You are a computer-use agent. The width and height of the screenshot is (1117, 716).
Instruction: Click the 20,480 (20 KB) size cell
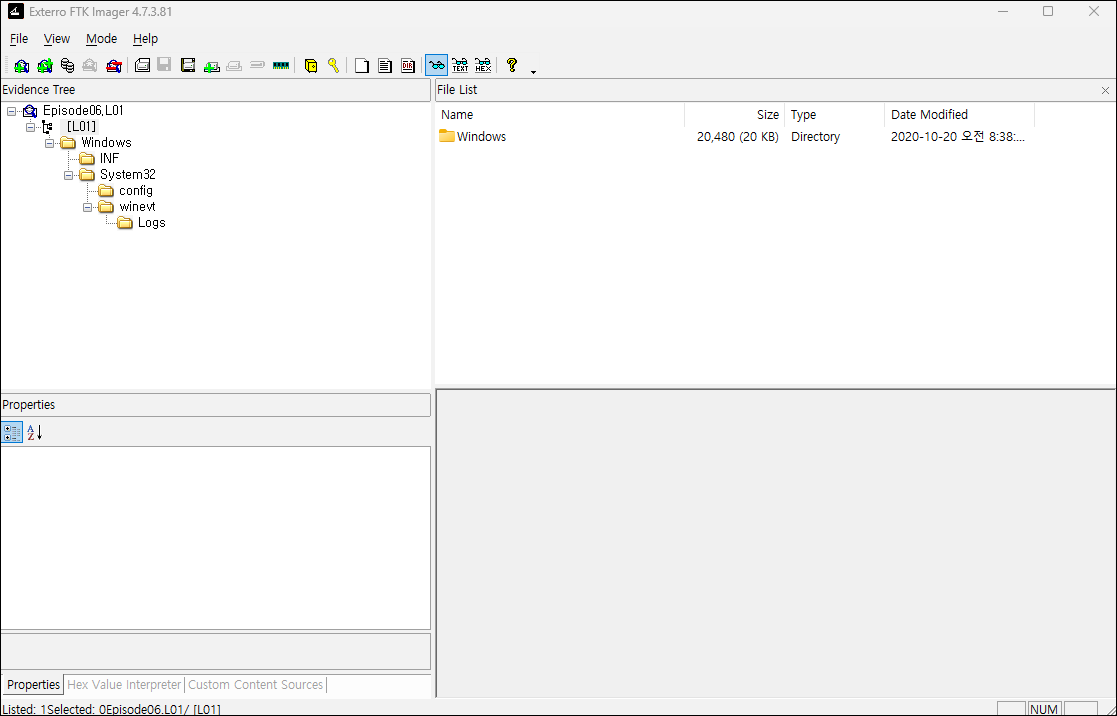click(737, 137)
